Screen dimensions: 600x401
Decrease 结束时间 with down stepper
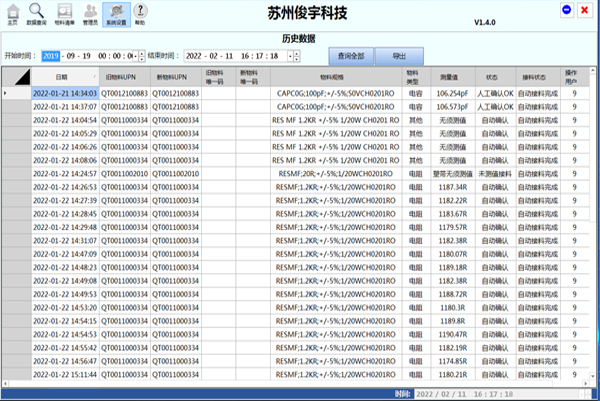[x=297, y=59]
